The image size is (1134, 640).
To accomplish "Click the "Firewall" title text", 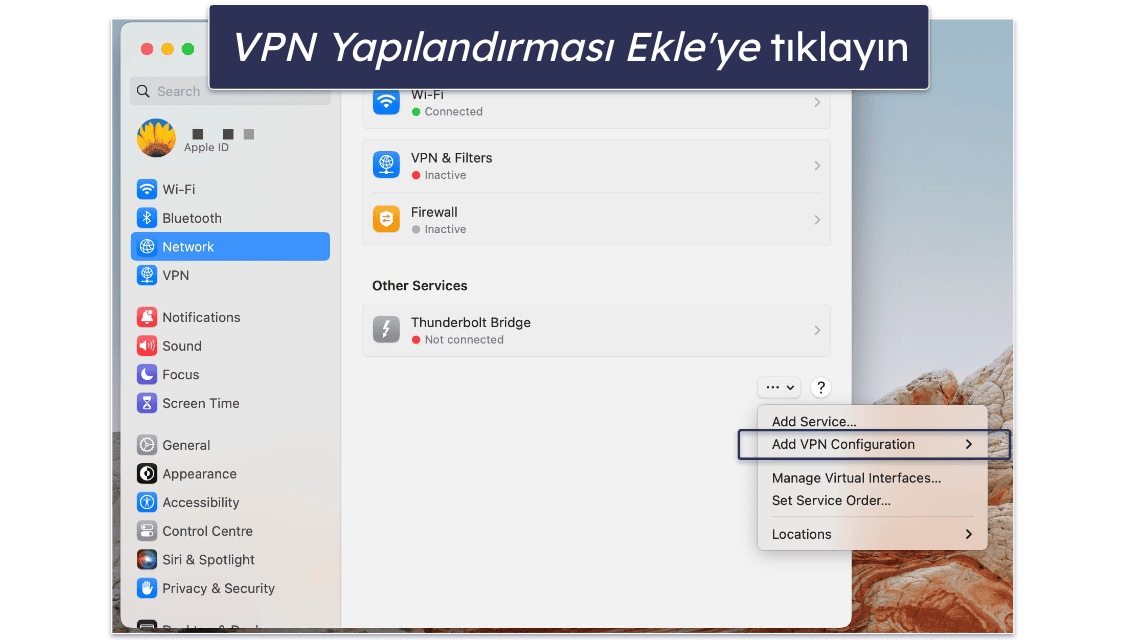I will coord(434,212).
